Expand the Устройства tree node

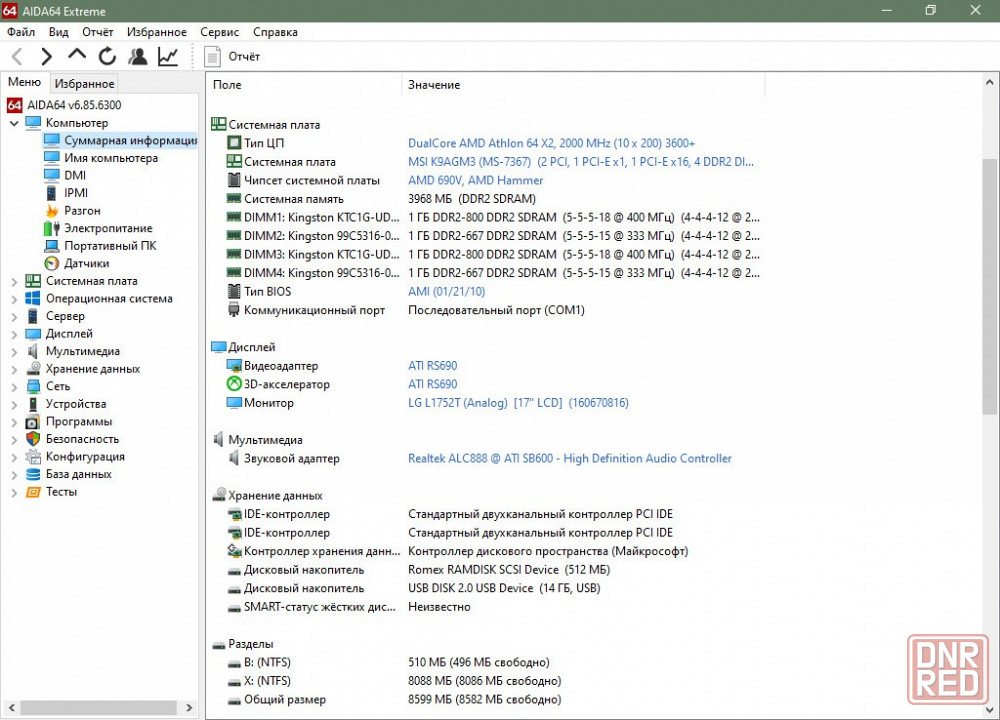(14, 404)
